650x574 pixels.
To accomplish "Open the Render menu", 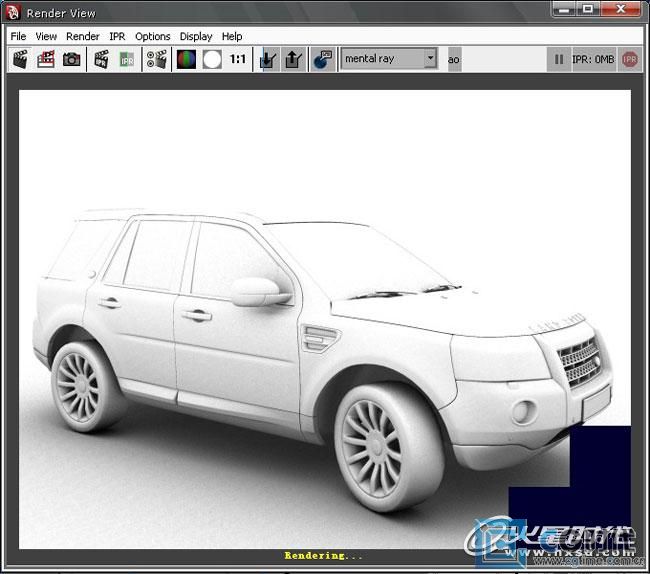I will click(82, 36).
